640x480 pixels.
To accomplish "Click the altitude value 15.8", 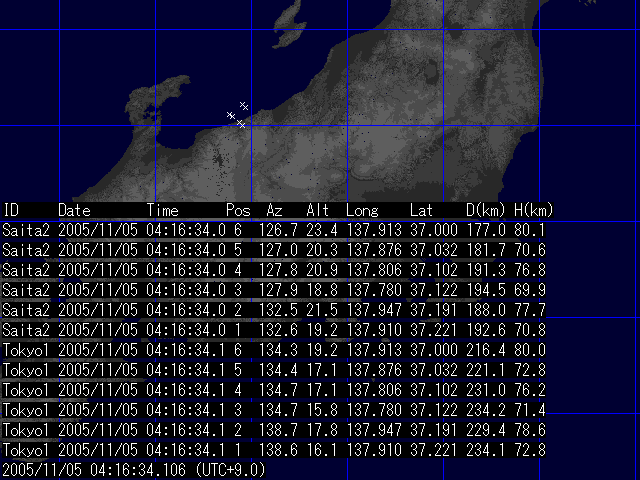I will coord(322,410).
